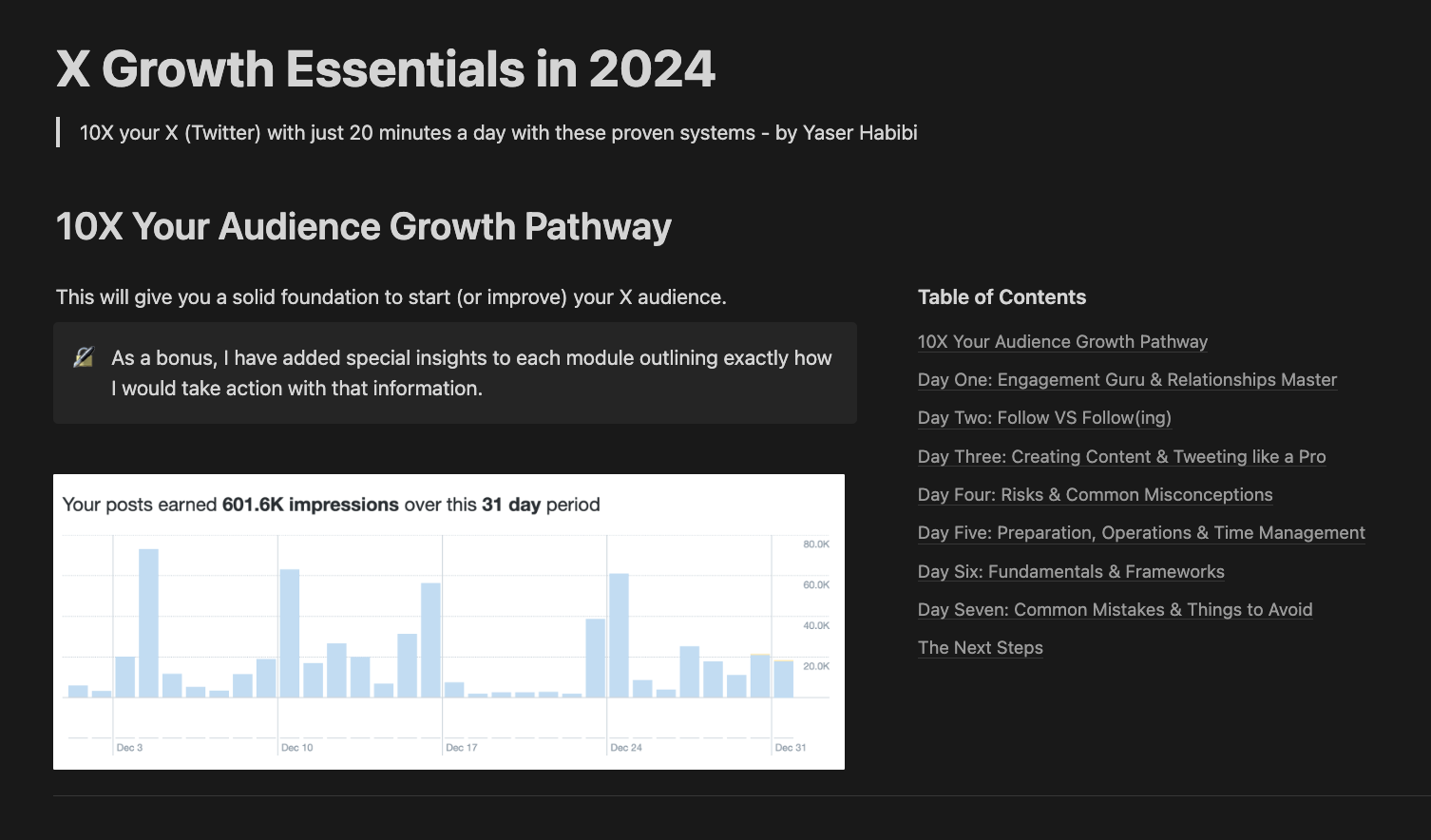Screen dimensions: 1431x840
Task: Open Day Three: Creating Content link
Action: [x=1121, y=457]
